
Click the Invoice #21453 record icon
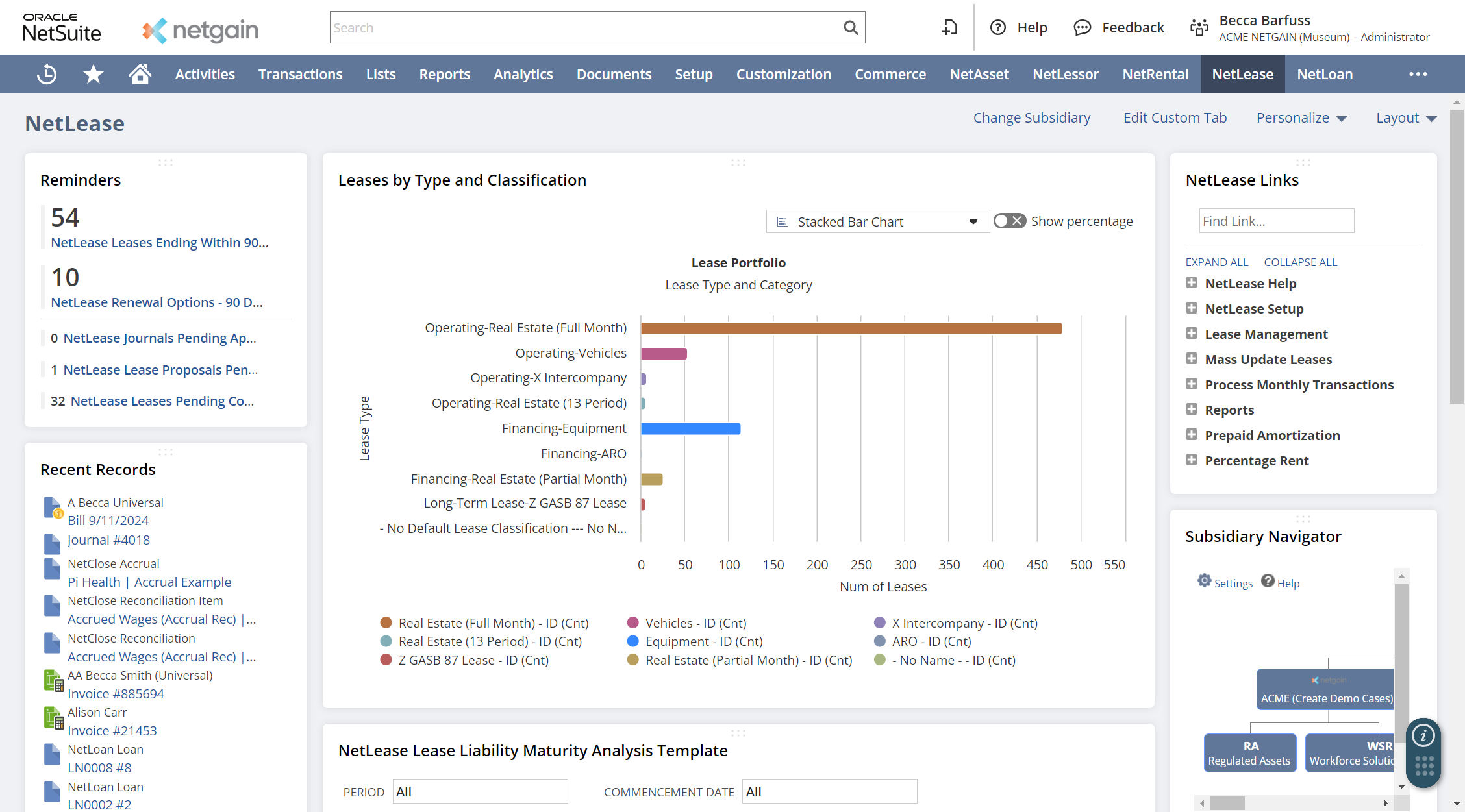pos(53,717)
